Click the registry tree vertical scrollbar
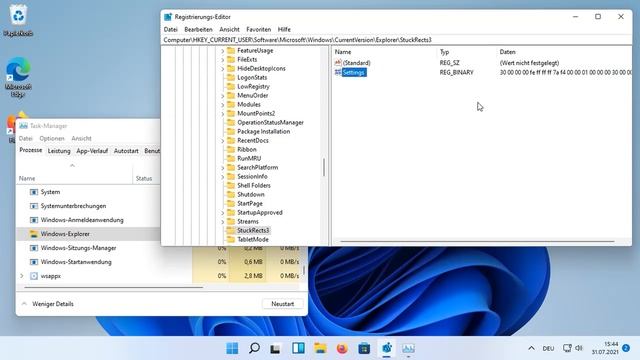This screenshot has width=640, height=360. point(324,167)
